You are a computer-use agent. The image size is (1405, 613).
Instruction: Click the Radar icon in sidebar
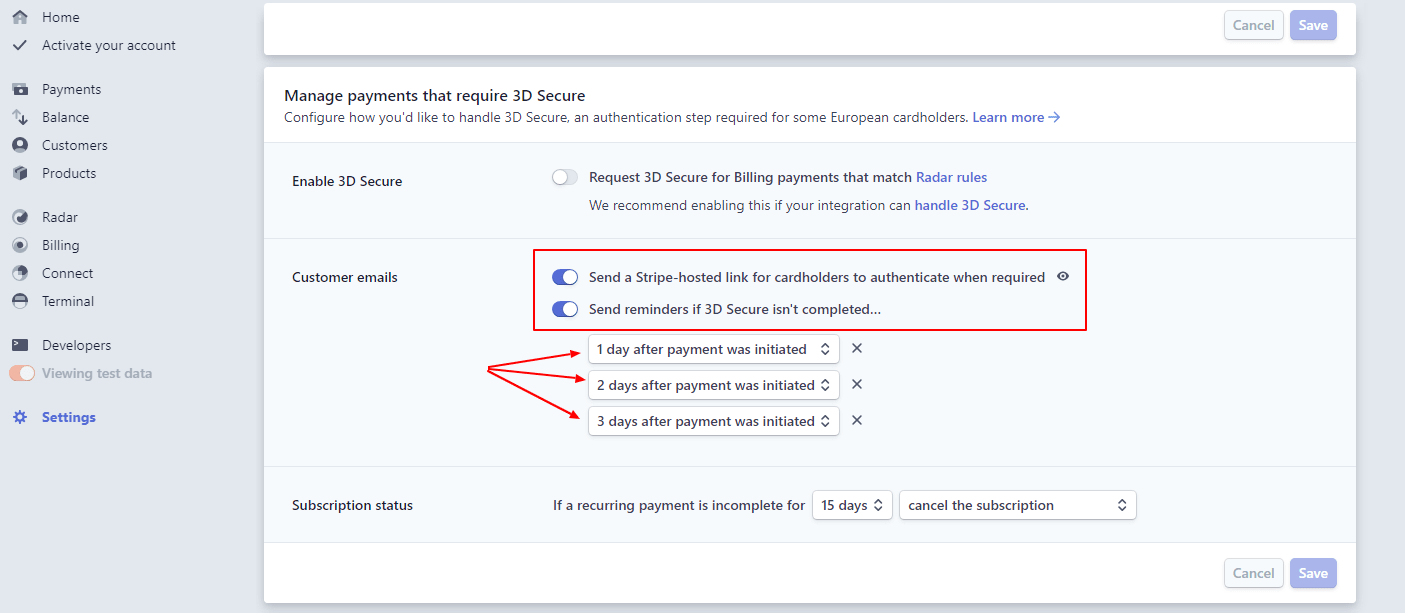point(20,217)
